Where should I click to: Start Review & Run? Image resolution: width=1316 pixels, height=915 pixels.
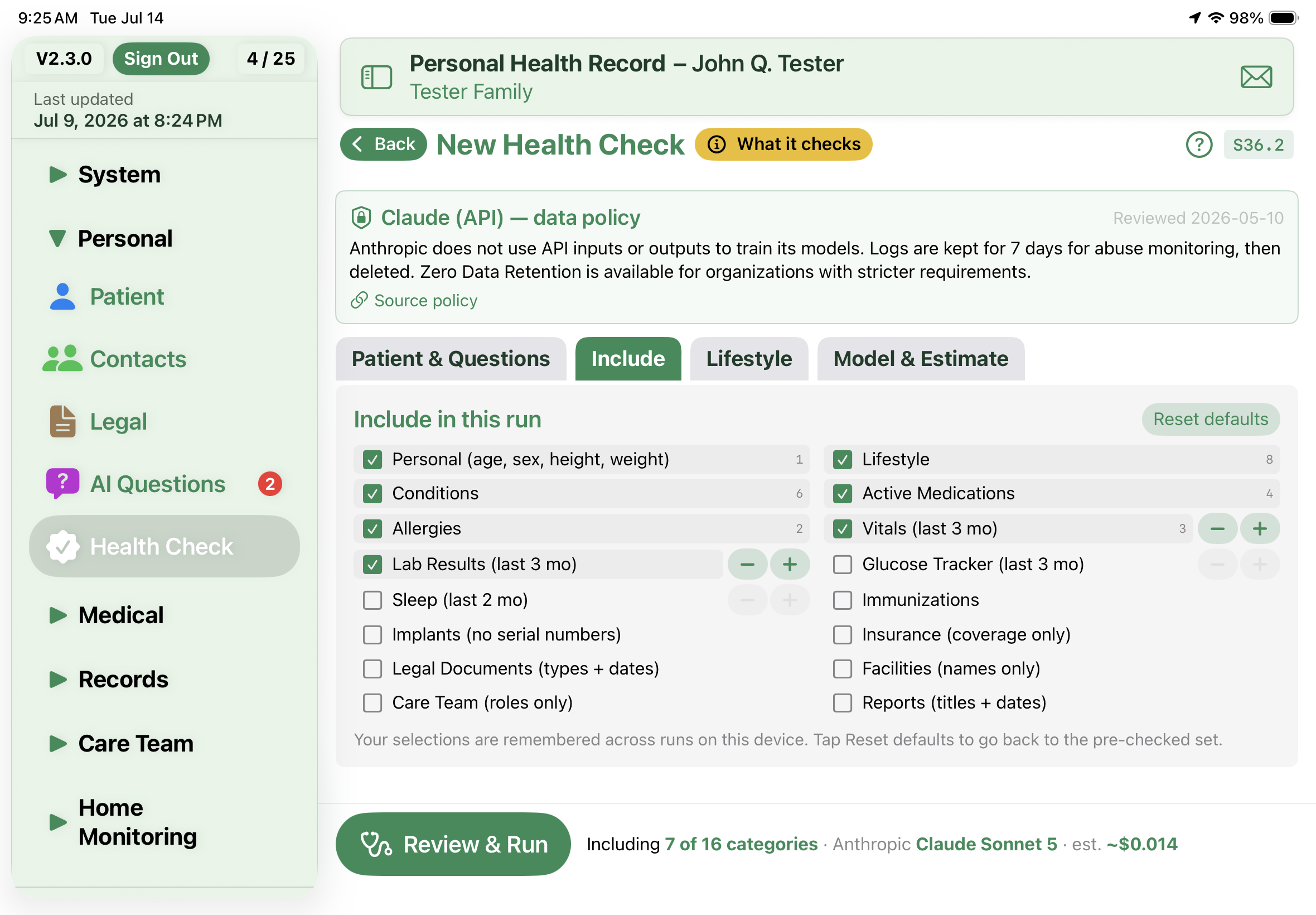[453, 844]
